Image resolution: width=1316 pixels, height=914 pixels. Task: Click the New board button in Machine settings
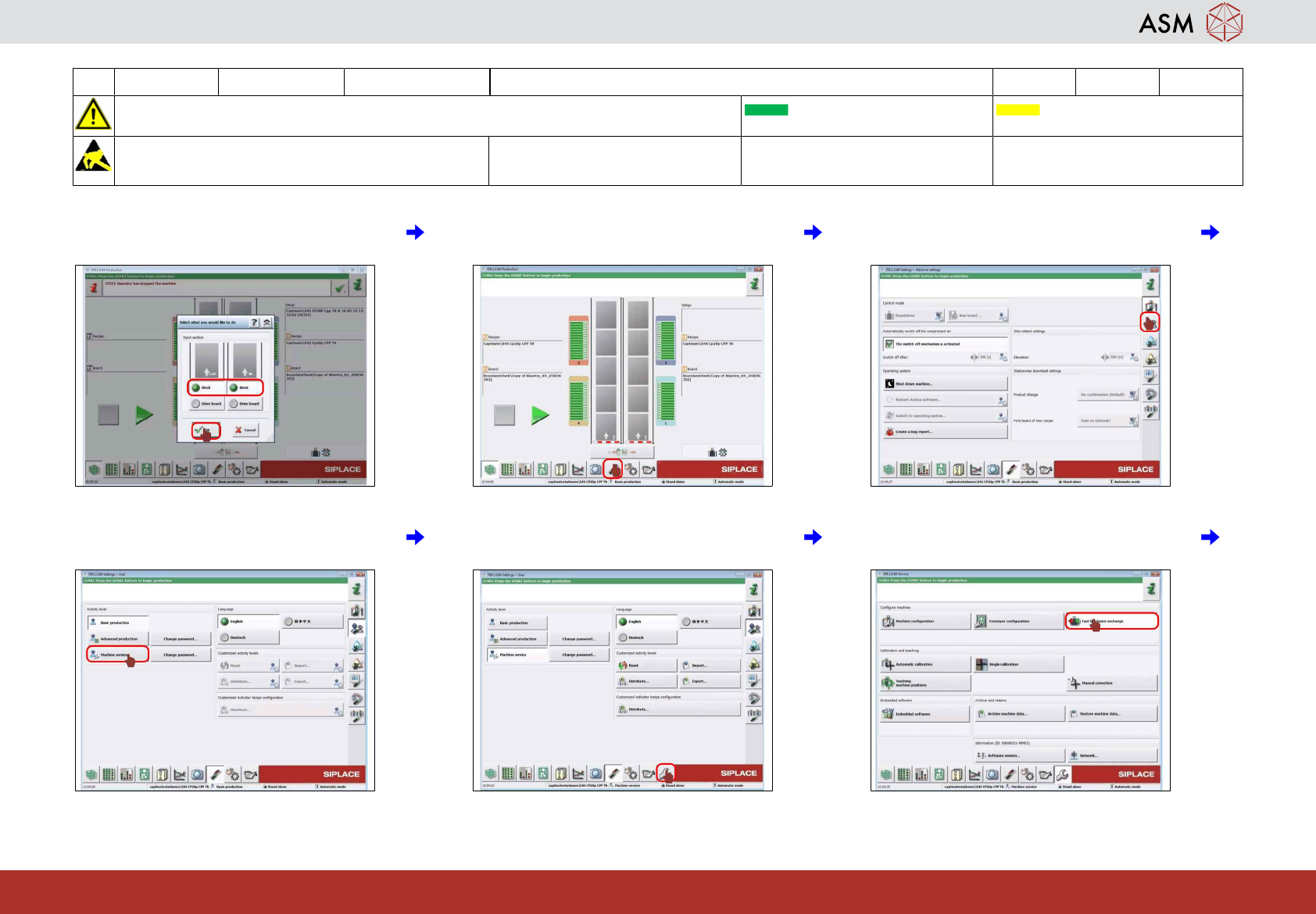pos(978,316)
